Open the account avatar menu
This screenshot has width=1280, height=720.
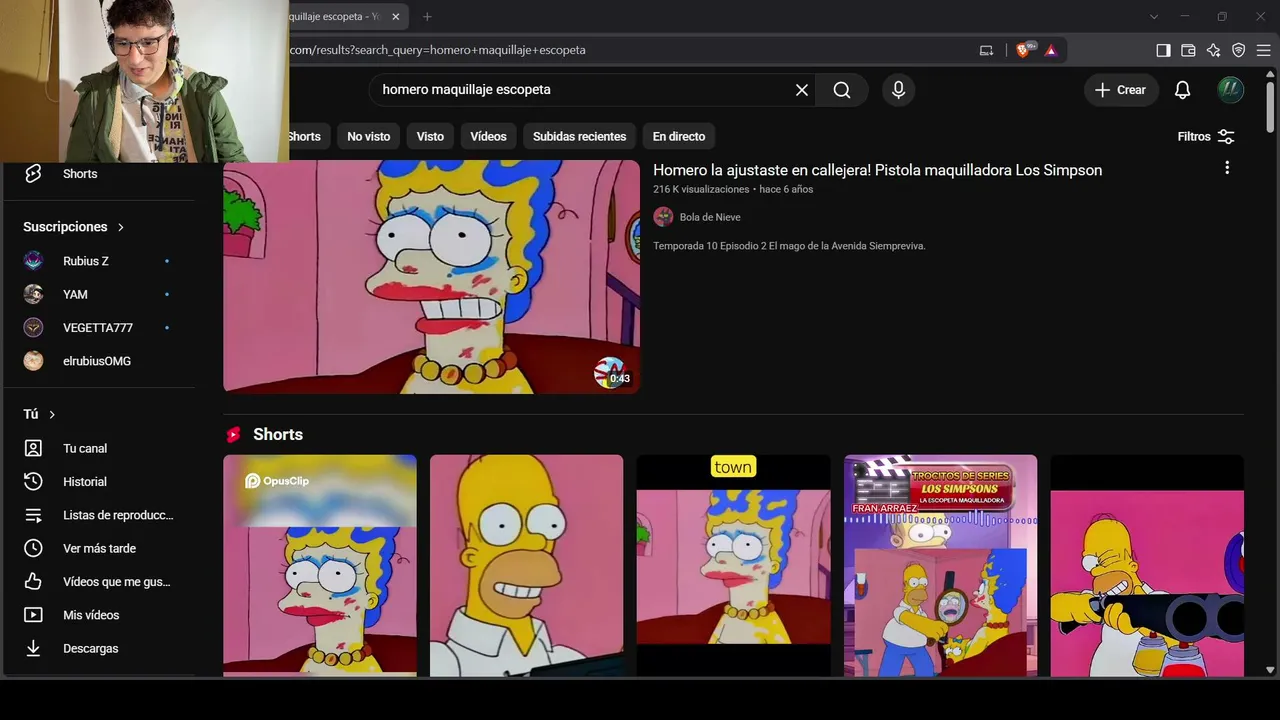pyautogui.click(x=1230, y=90)
